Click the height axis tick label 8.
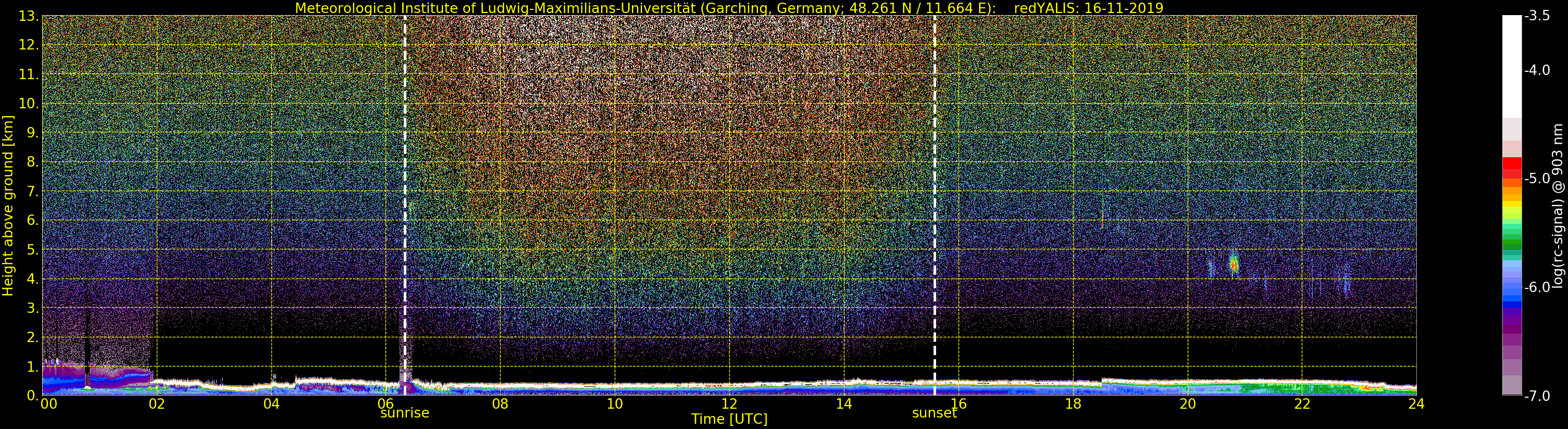 click(33, 162)
